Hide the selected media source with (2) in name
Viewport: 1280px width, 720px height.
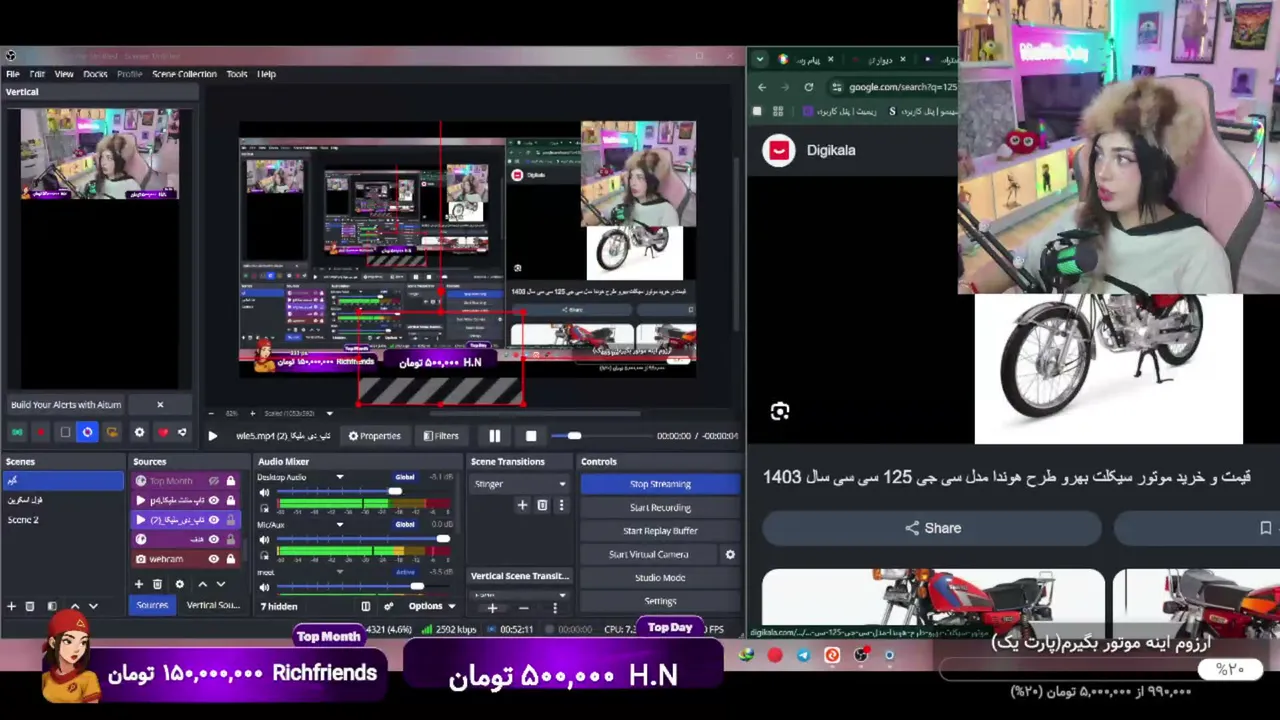point(213,520)
